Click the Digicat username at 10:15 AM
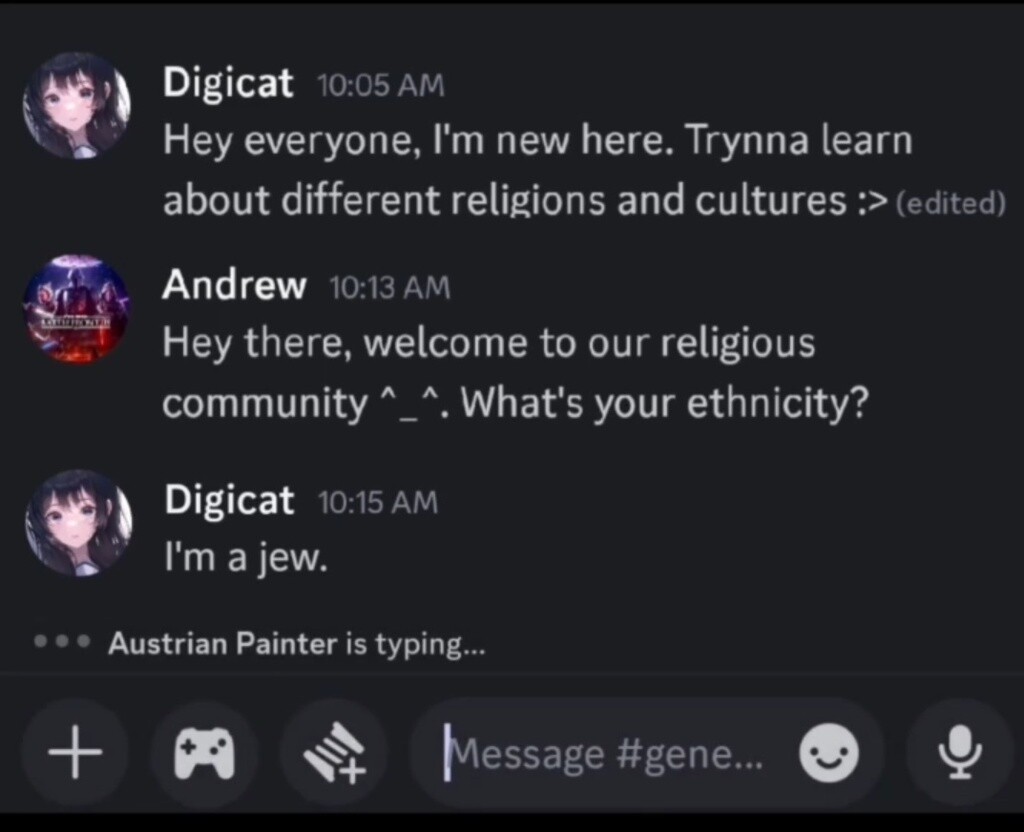Screen dimensions: 1024x832 point(229,500)
